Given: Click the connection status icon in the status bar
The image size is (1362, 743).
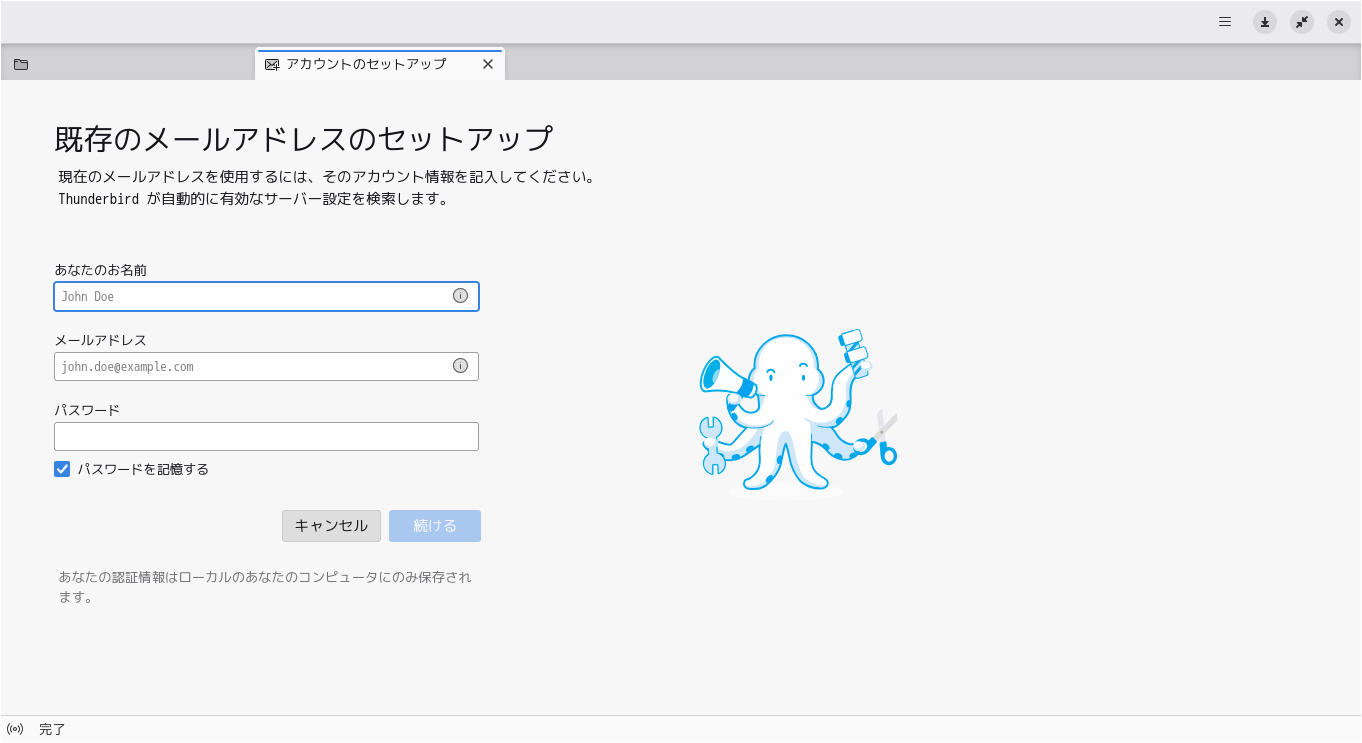Looking at the screenshot, I should pyautogui.click(x=15, y=729).
